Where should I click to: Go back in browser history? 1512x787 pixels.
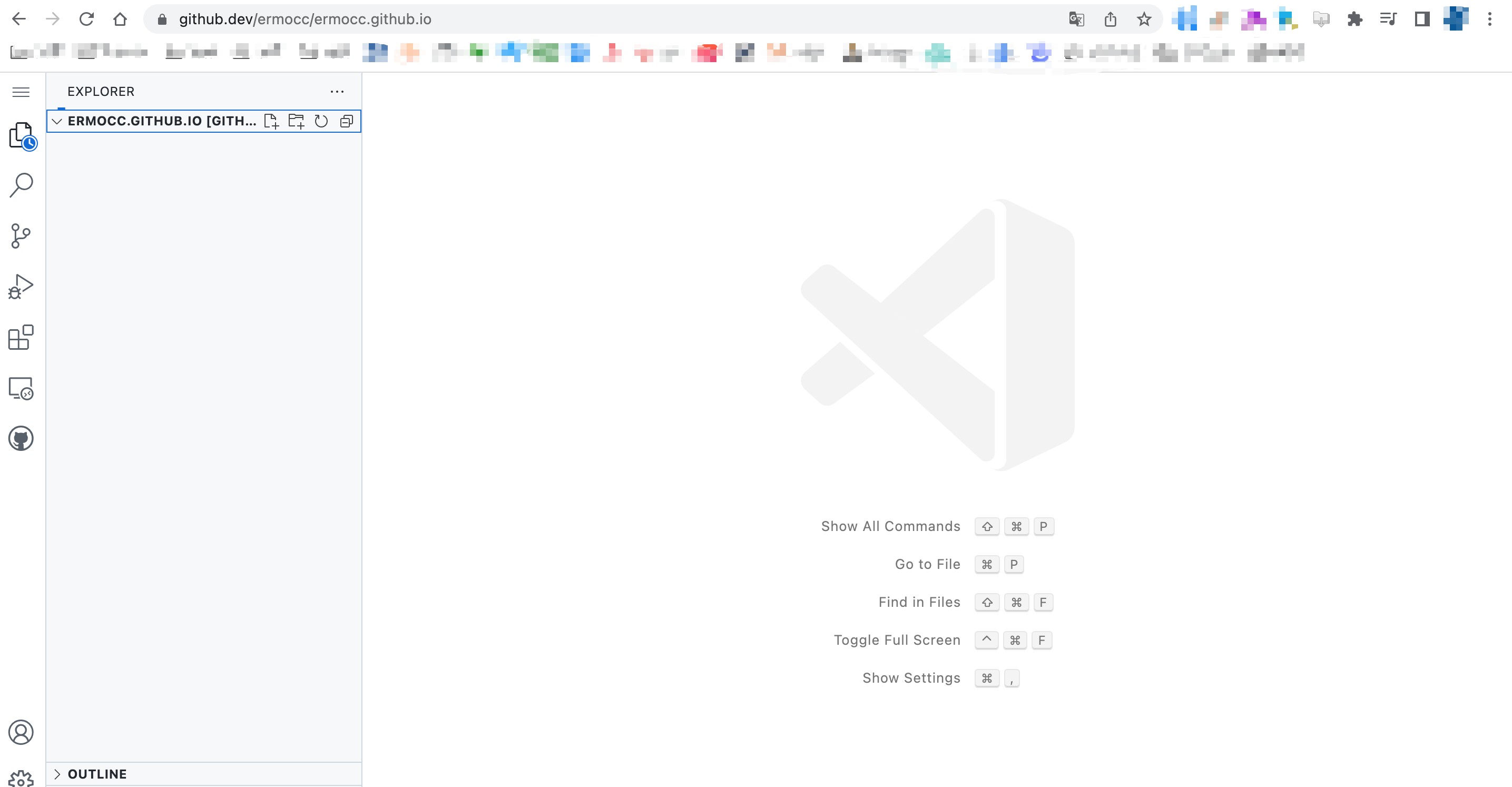point(19,19)
